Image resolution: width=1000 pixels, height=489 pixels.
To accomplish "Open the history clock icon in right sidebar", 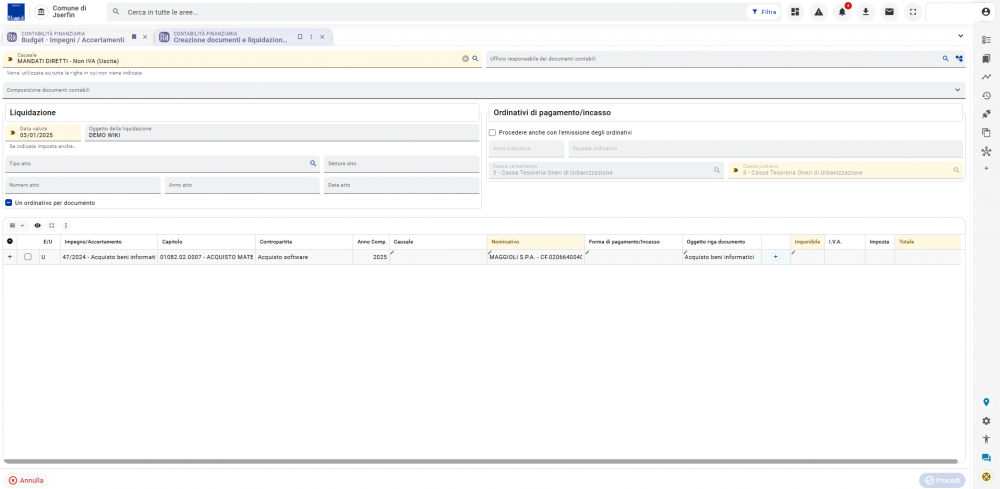I will [x=987, y=96].
